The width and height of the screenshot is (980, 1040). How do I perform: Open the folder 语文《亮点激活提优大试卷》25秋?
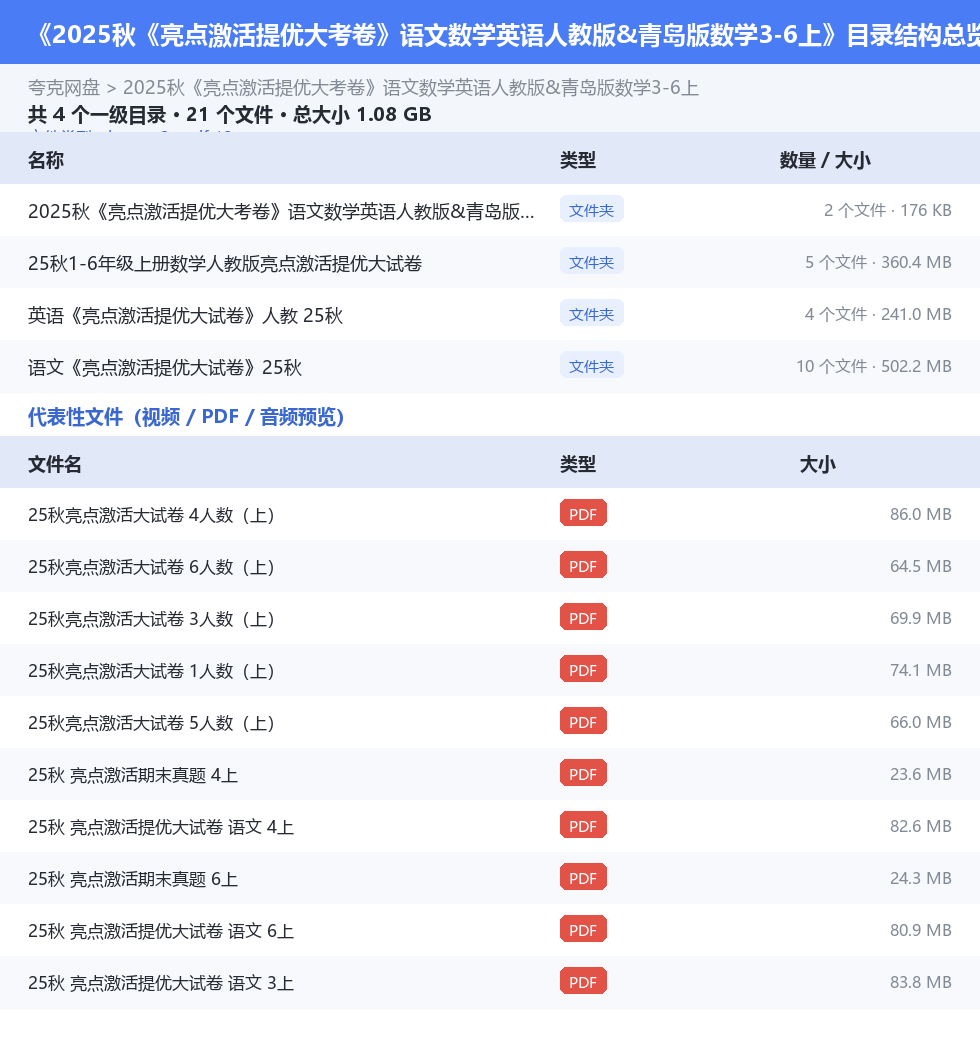click(x=164, y=367)
